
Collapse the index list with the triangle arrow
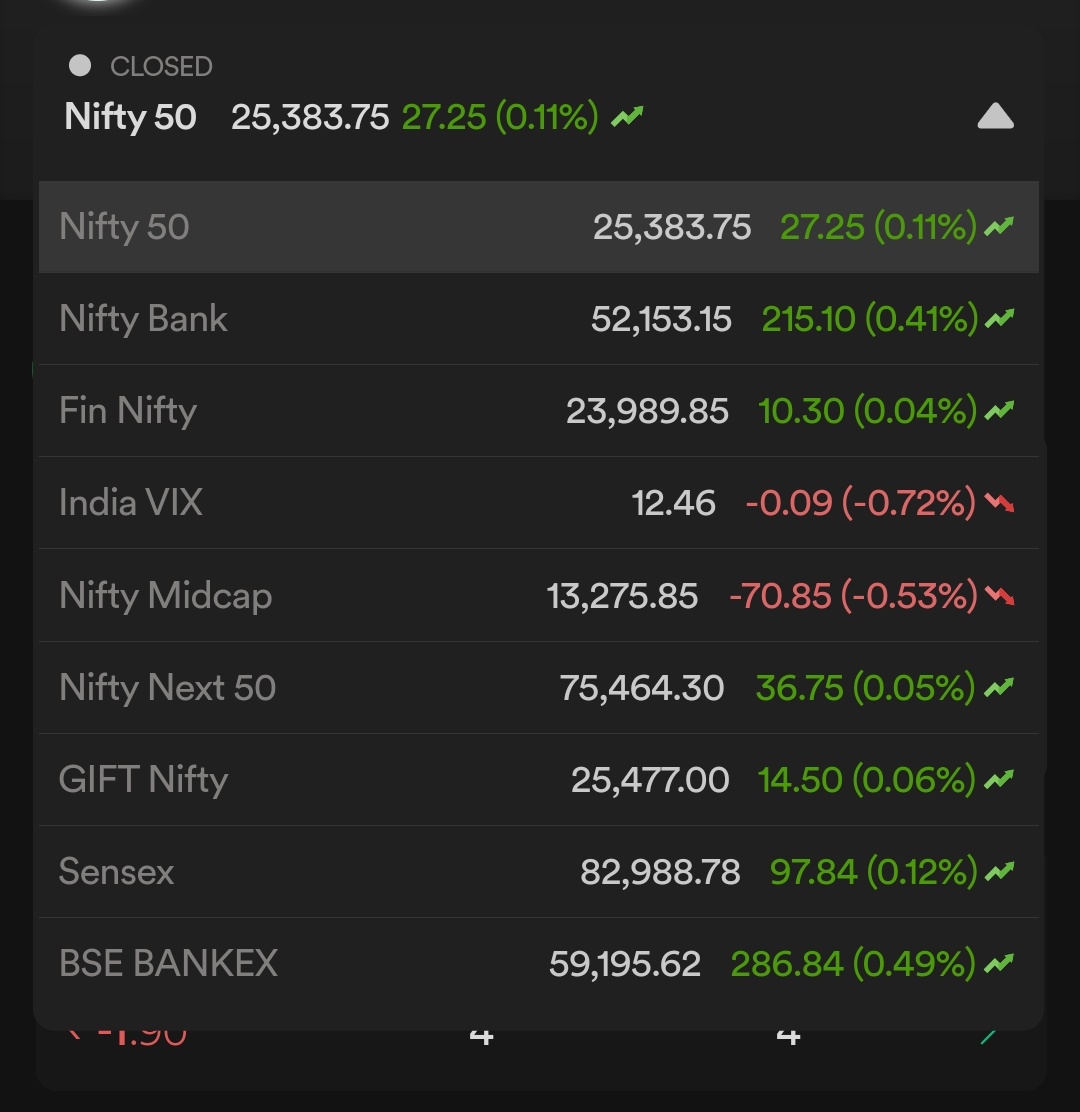pos(995,116)
